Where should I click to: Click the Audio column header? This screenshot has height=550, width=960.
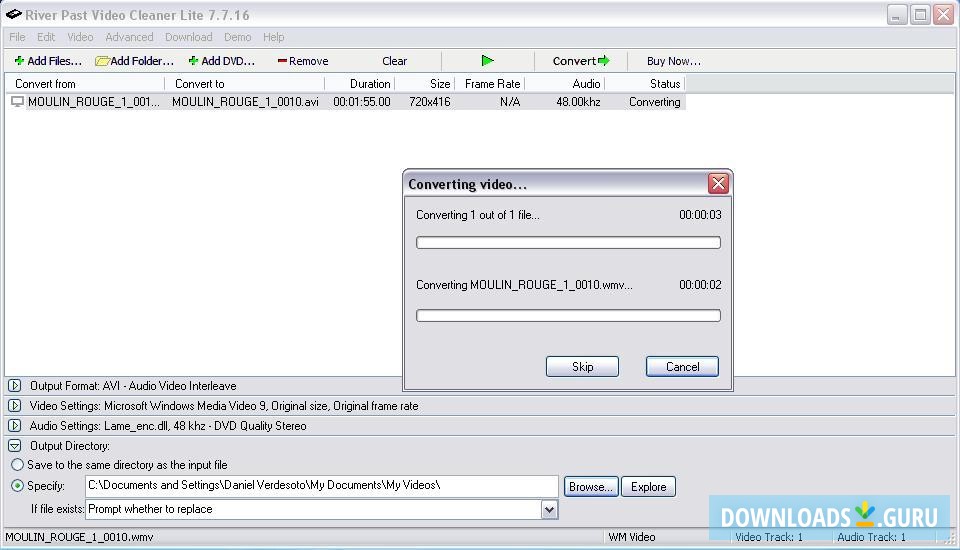[x=564, y=84]
